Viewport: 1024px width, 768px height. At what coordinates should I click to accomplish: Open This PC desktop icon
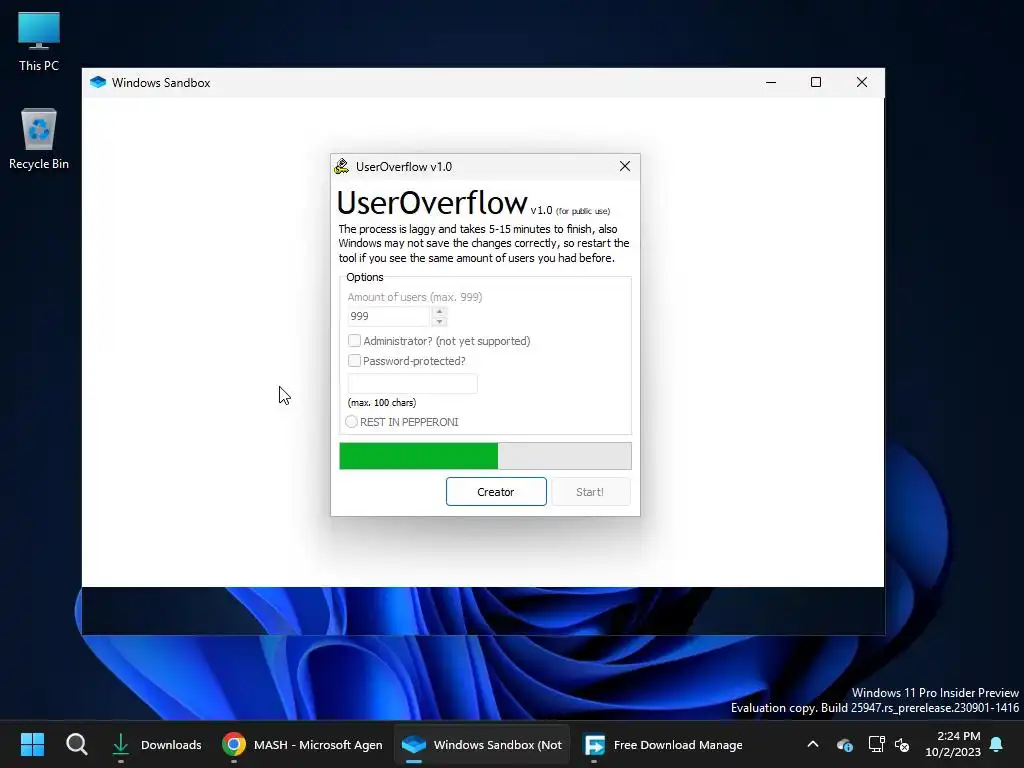(x=39, y=42)
